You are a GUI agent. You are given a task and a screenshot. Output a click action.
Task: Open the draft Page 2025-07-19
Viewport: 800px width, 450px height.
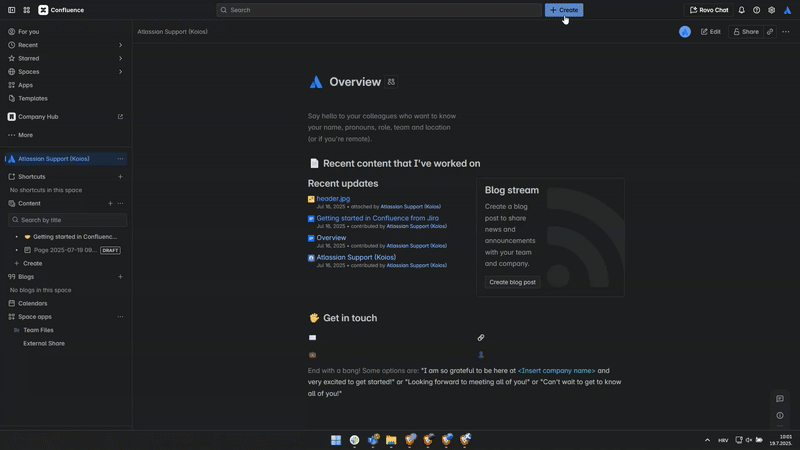tap(65, 250)
